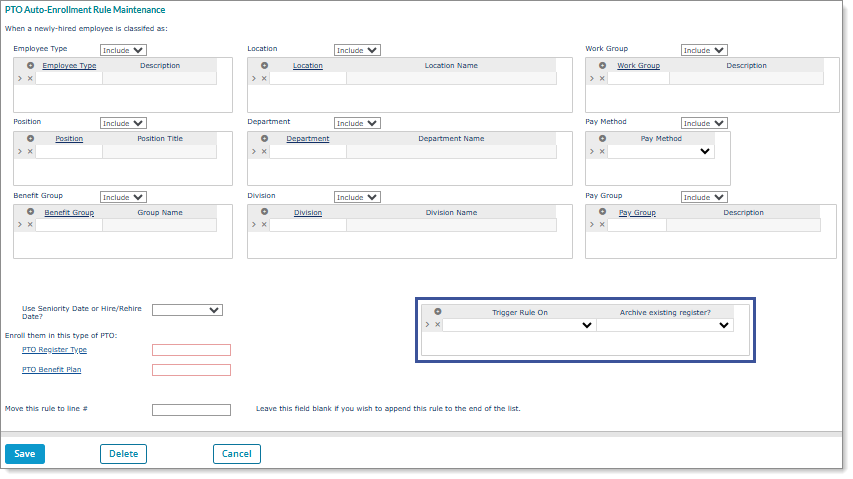
Task: Open the Pay Group Include dropdown
Action: point(704,197)
